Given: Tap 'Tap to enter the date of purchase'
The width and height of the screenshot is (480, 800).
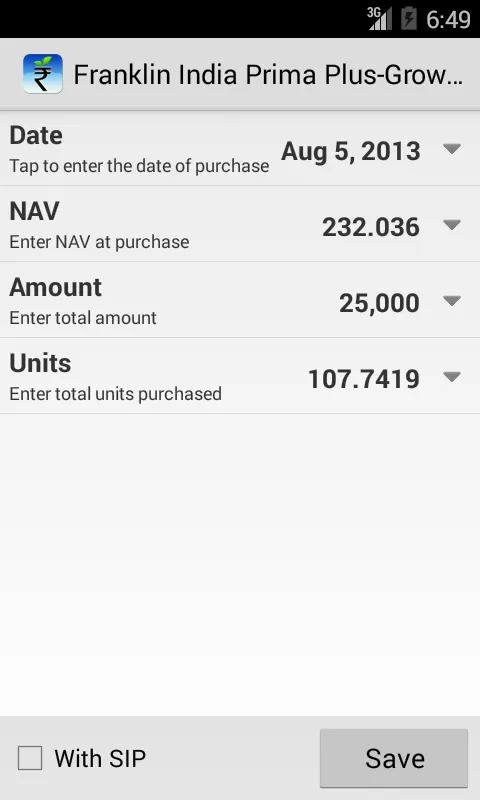Looking at the screenshot, I should (139, 166).
